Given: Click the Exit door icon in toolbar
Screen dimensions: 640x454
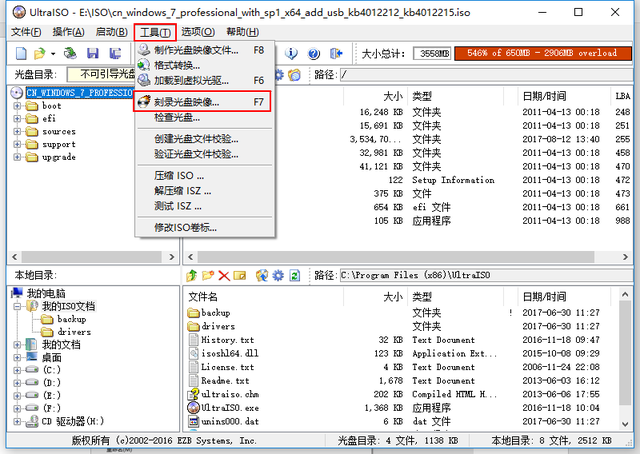Looking at the screenshot, I should (336, 53).
